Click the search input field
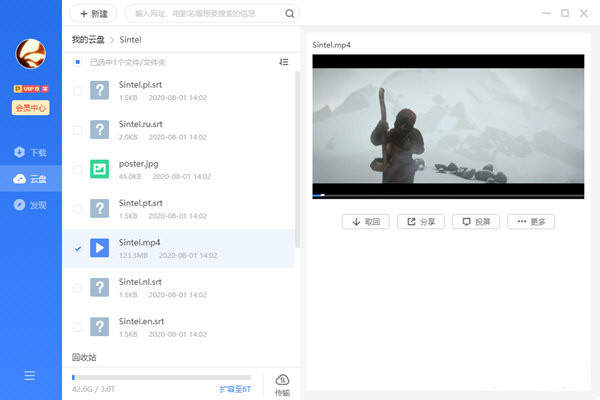 [x=205, y=14]
